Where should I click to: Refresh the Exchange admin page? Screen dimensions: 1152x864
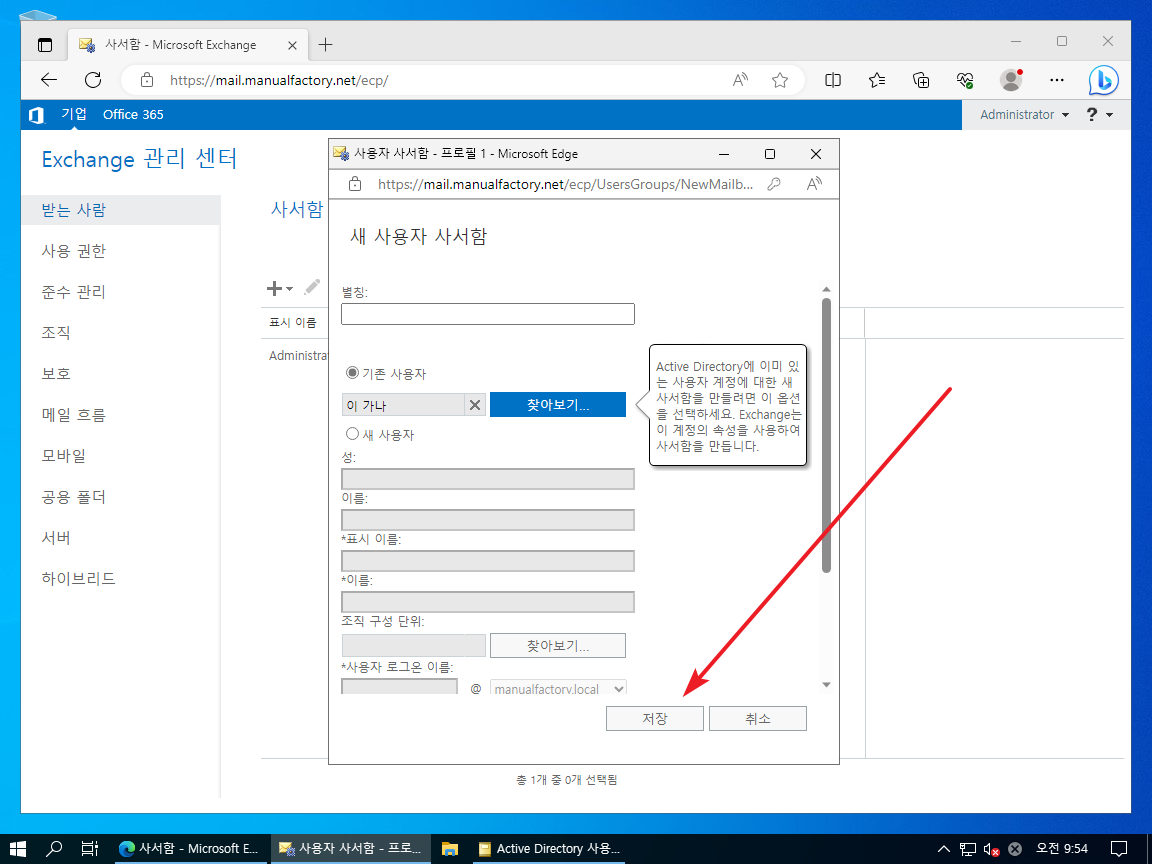[93, 80]
